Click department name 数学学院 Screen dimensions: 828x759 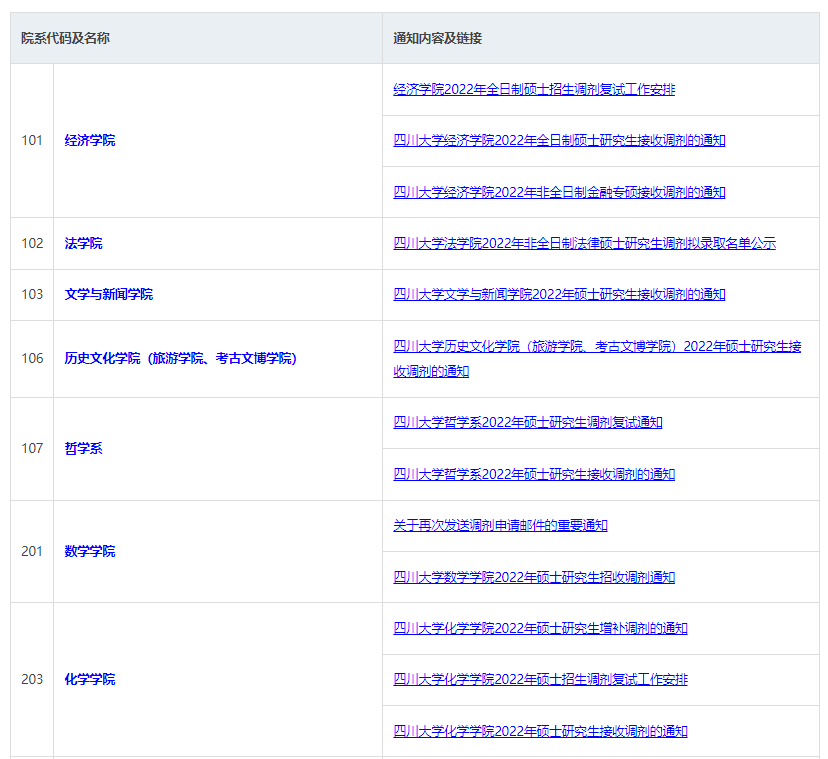point(90,551)
